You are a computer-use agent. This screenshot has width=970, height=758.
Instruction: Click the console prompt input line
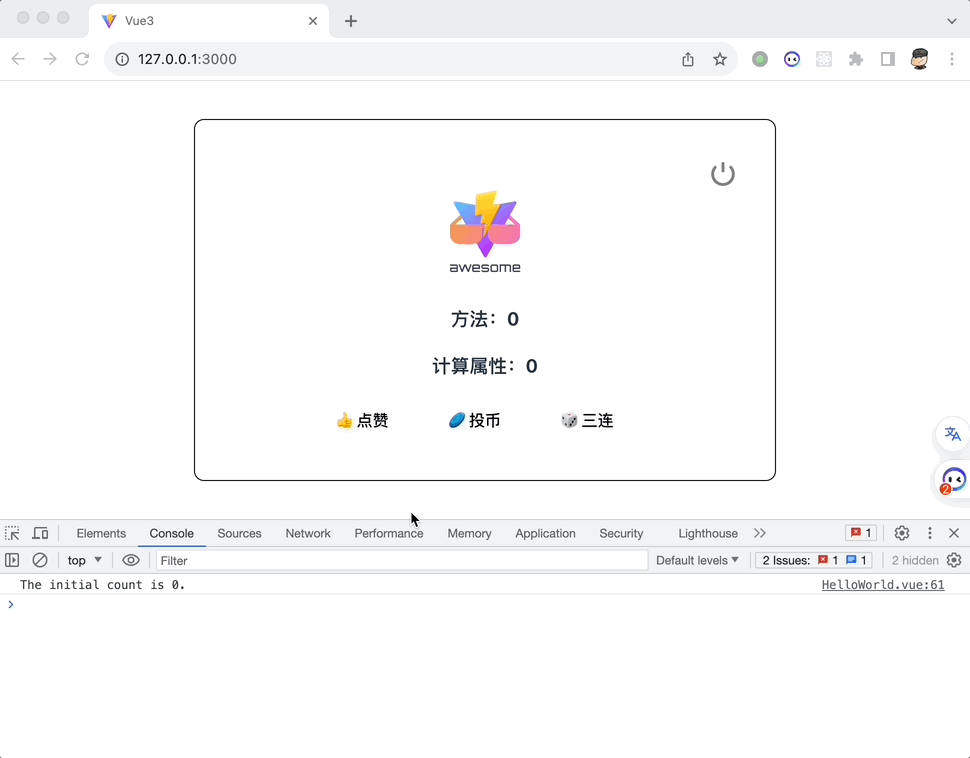point(485,605)
